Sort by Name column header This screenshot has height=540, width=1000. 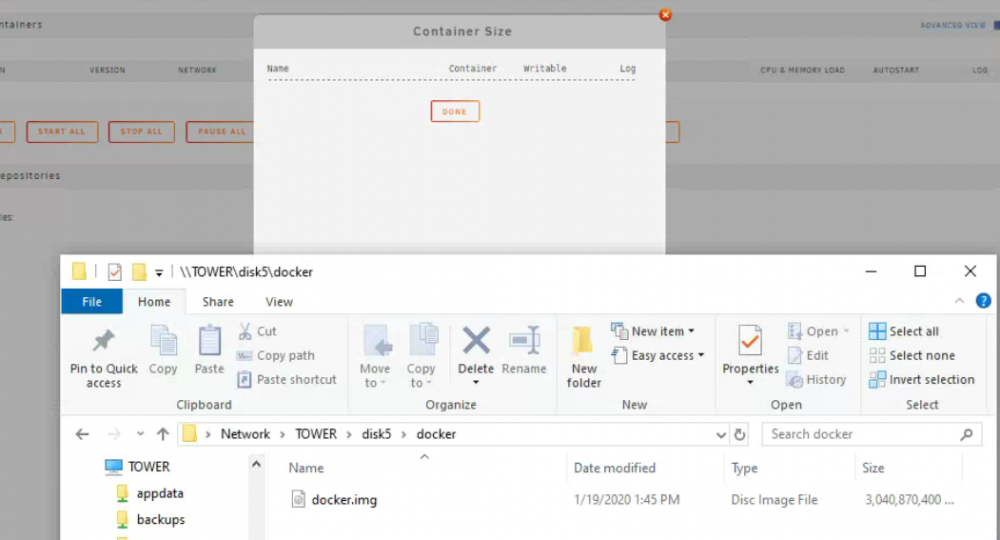coord(306,468)
